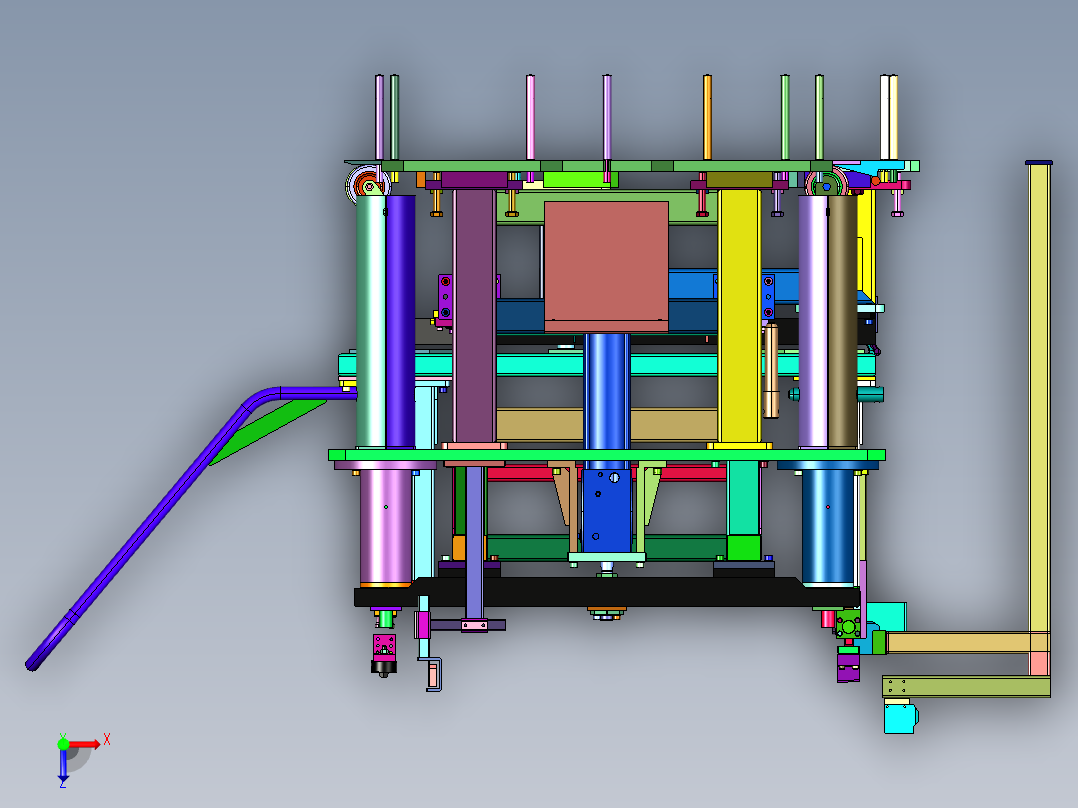Select the mint green cylinder at far left
This screenshot has height=808, width=1078.
[x=371, y=322]
